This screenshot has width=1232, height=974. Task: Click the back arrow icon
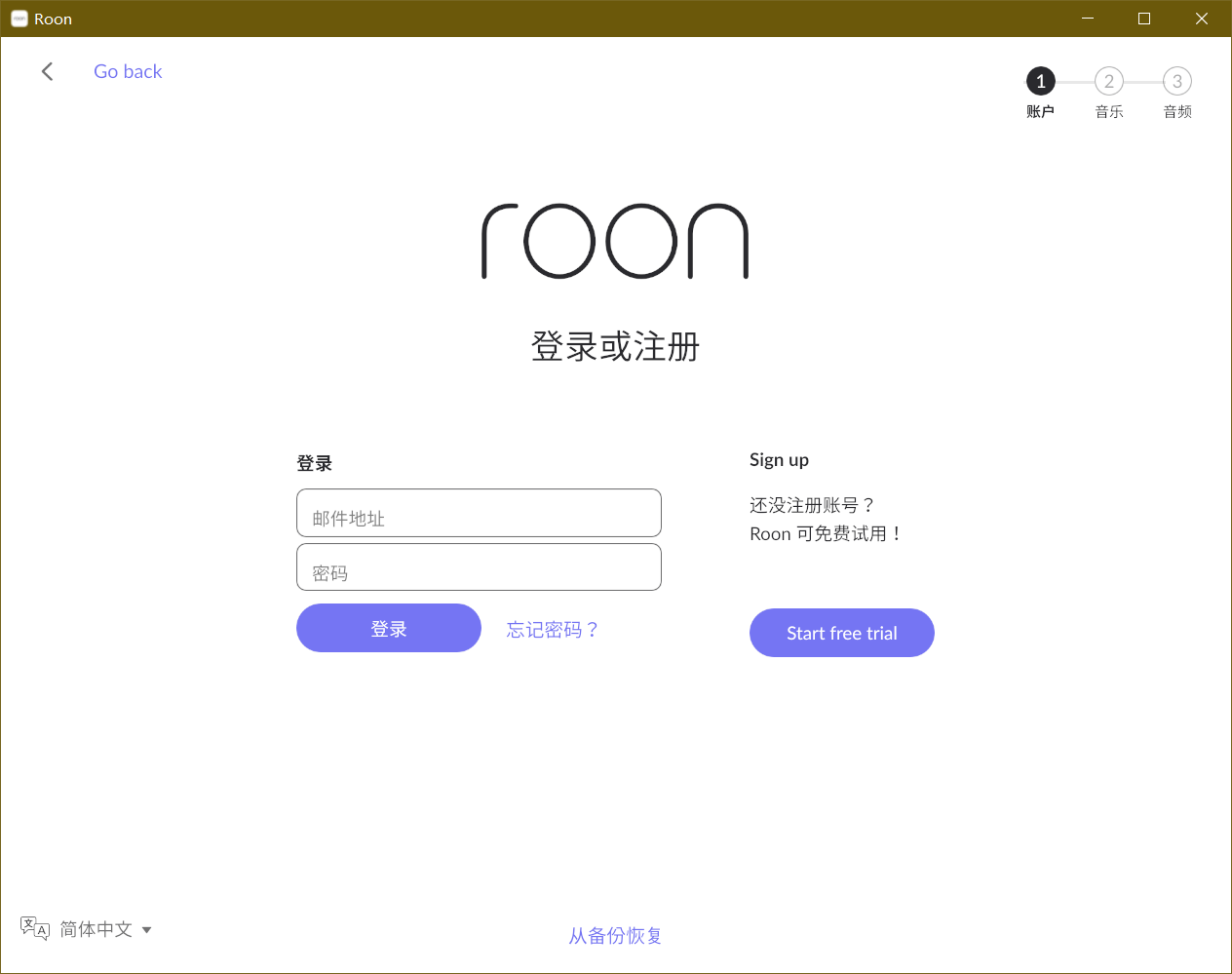pyautogui.click(x=47, y=71)
